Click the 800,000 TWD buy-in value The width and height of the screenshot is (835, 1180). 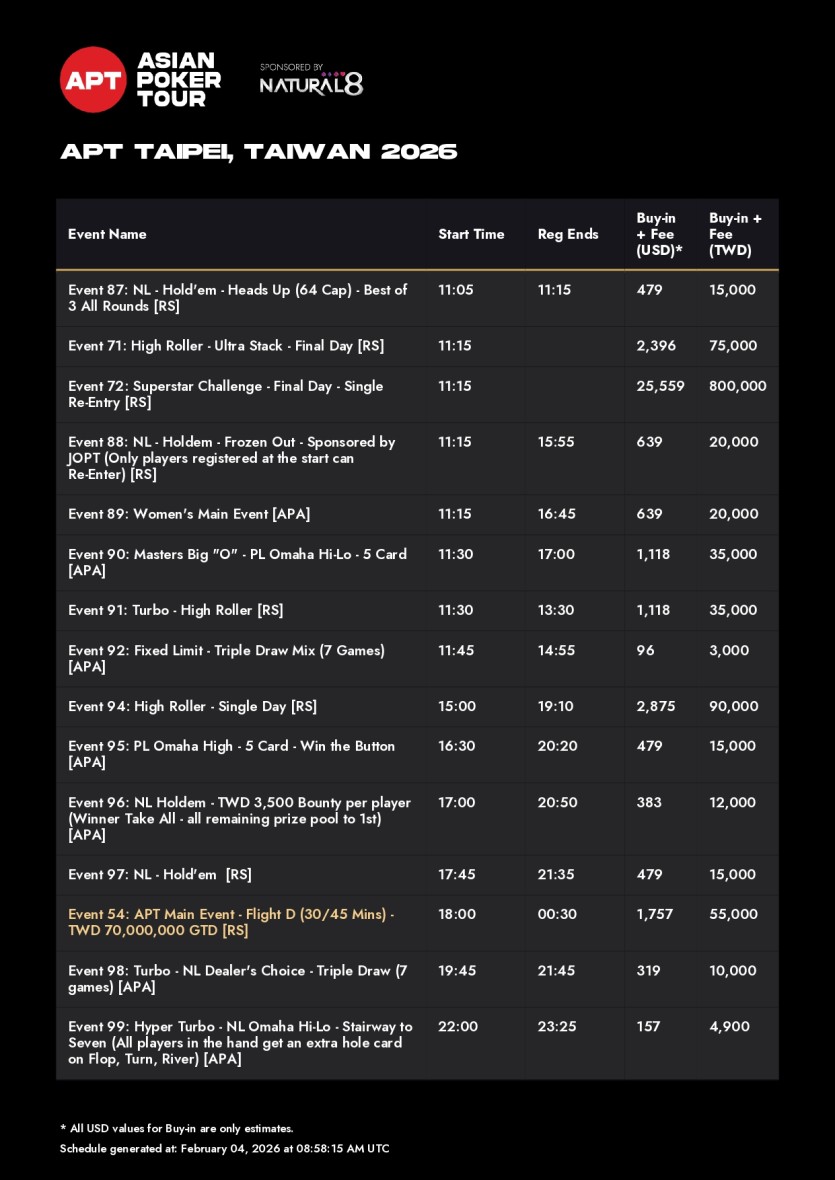tap(737, 386)
